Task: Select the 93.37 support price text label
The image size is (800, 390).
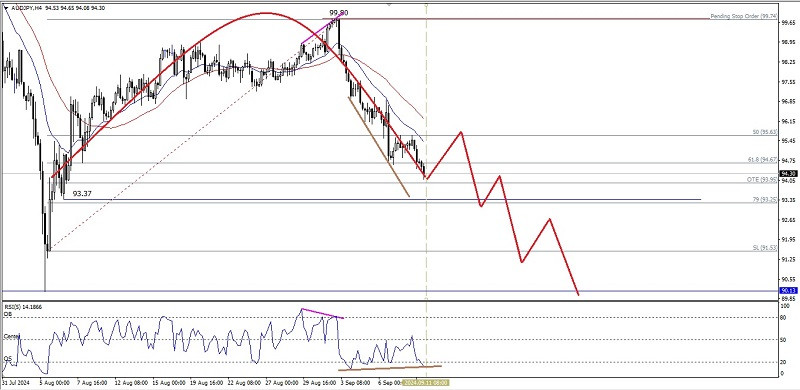Action: click(x=82, y=193)
